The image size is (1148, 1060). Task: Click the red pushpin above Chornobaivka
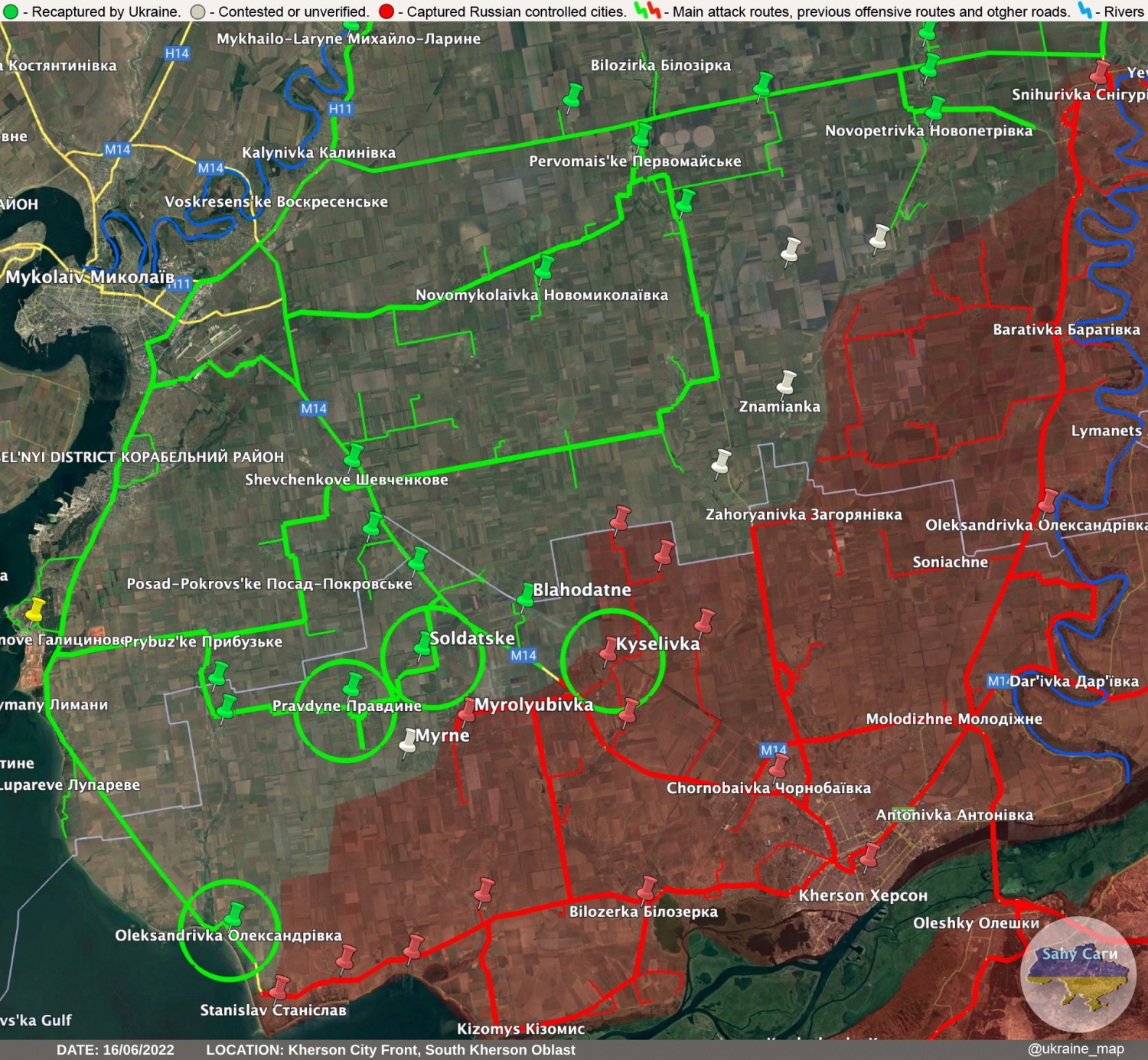[779, 764]
